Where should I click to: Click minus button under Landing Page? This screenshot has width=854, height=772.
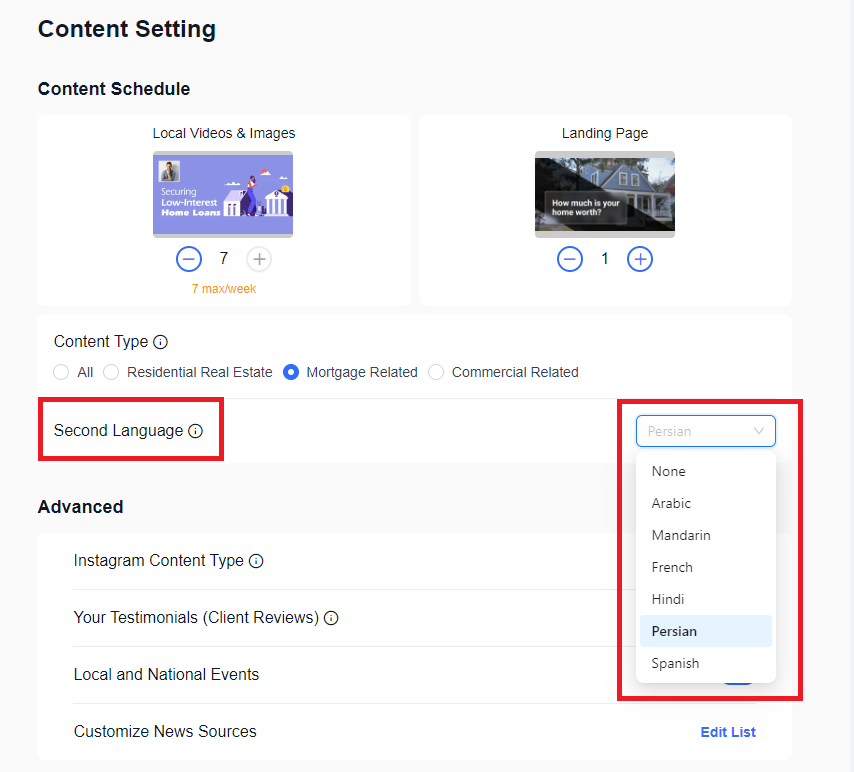pyautogui.click(x=570, y=259)
